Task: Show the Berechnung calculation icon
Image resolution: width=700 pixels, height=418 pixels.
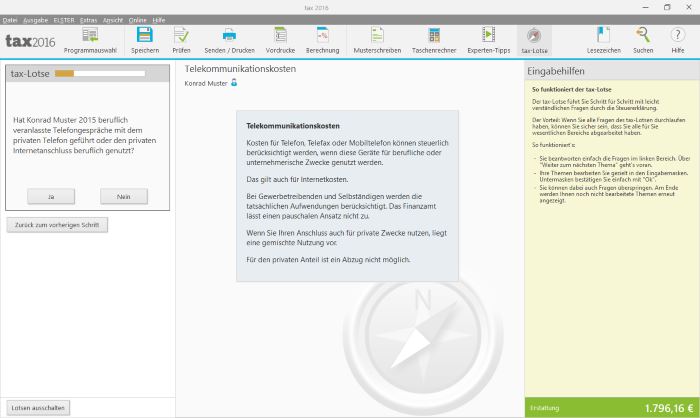Action: (x=322, y=35)
